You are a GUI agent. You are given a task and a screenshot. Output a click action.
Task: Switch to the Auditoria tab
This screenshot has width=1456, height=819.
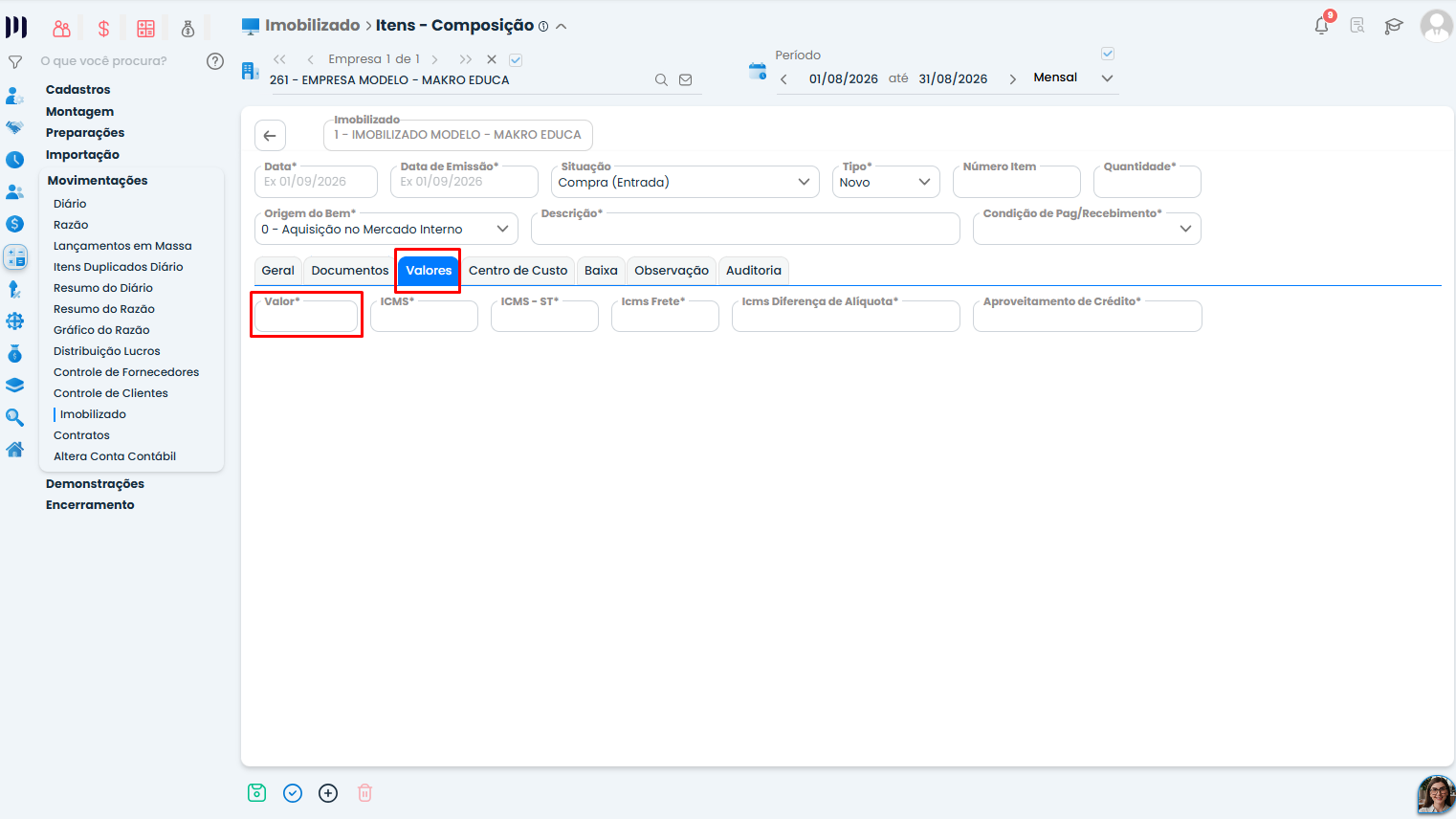[x=754, y=271]
